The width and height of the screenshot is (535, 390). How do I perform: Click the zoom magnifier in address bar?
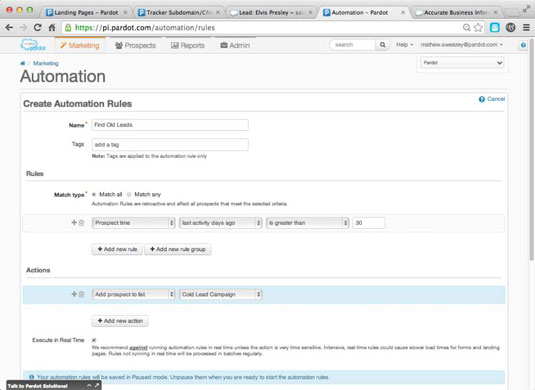coord(466,28)
